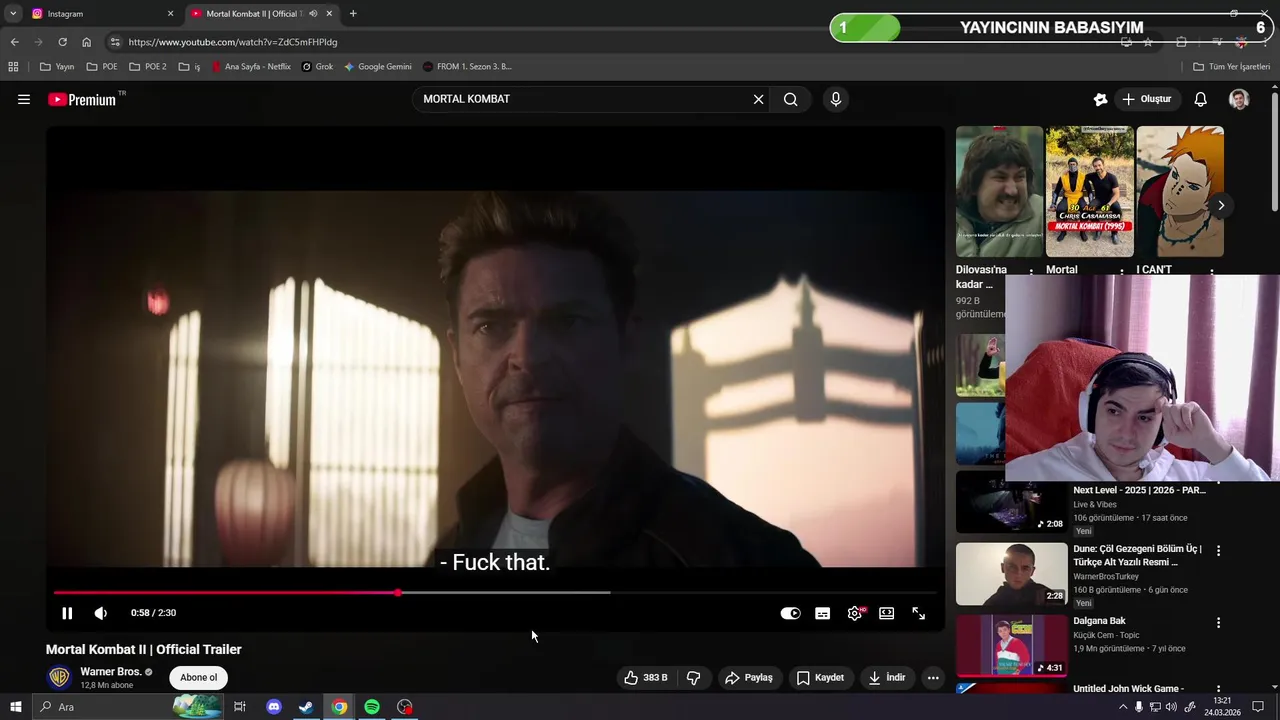Subscribe using the Abone ol button
Image resolution: width=1280 pixels, height=720 pixels.
tap(198, 678)
